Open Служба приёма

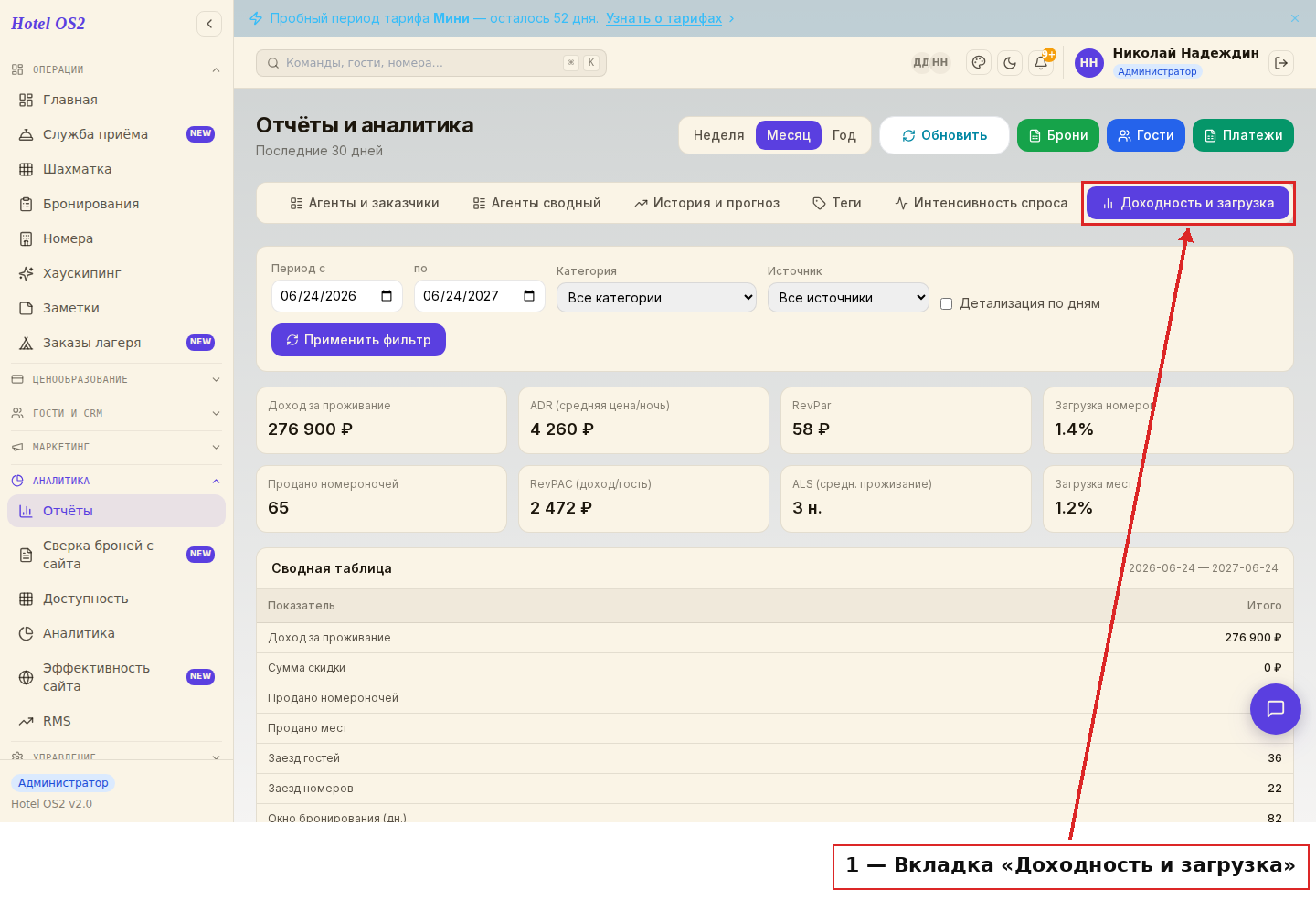pos(116,134)
